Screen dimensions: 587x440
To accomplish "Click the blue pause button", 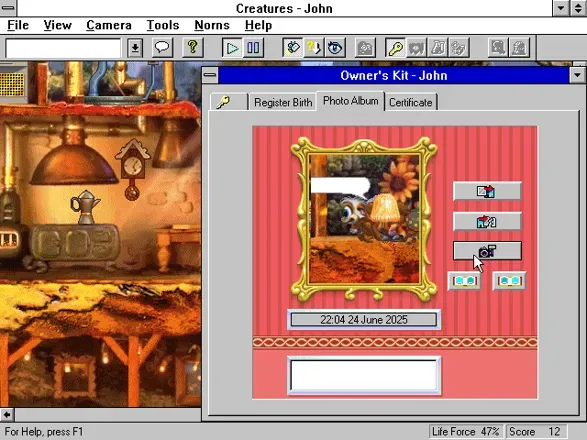I will tap(253, 48).
